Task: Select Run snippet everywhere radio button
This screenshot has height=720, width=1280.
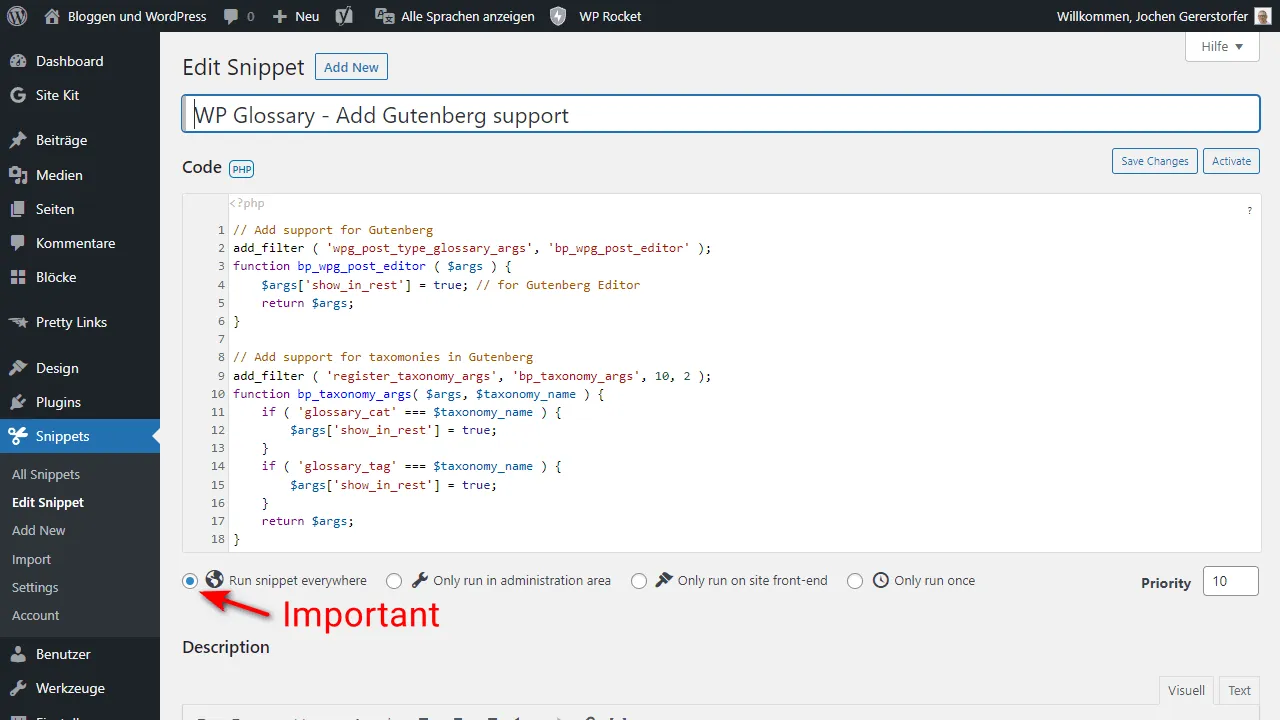Action: coord(190,581)
